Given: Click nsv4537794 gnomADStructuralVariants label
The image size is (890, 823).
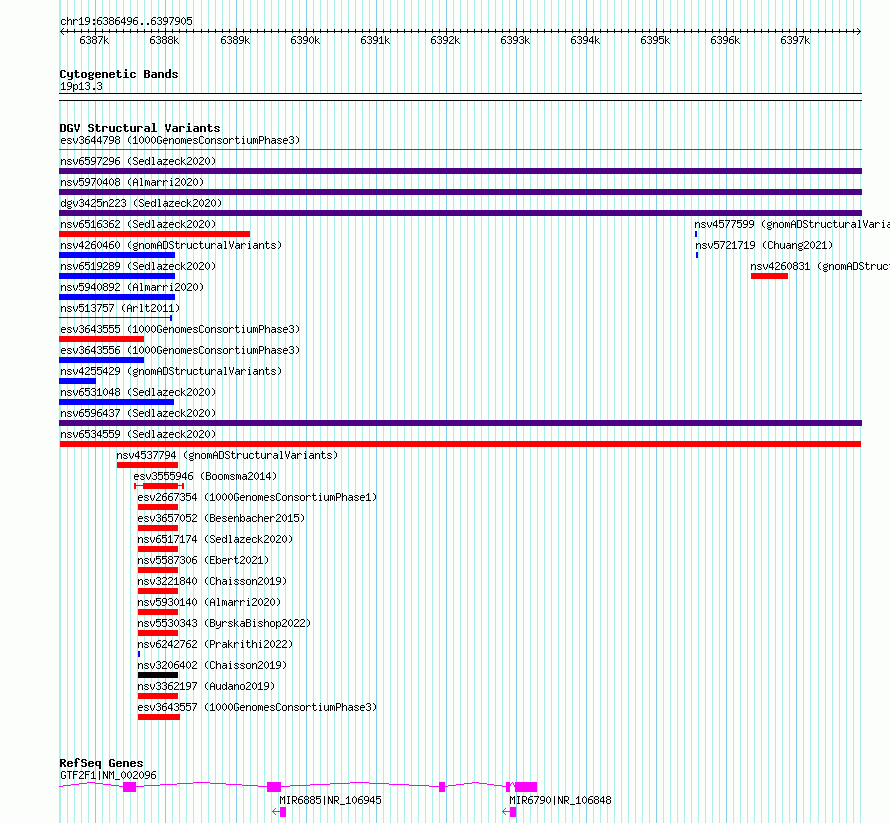Looking at the screenshot, I should [x=227, y=455].
